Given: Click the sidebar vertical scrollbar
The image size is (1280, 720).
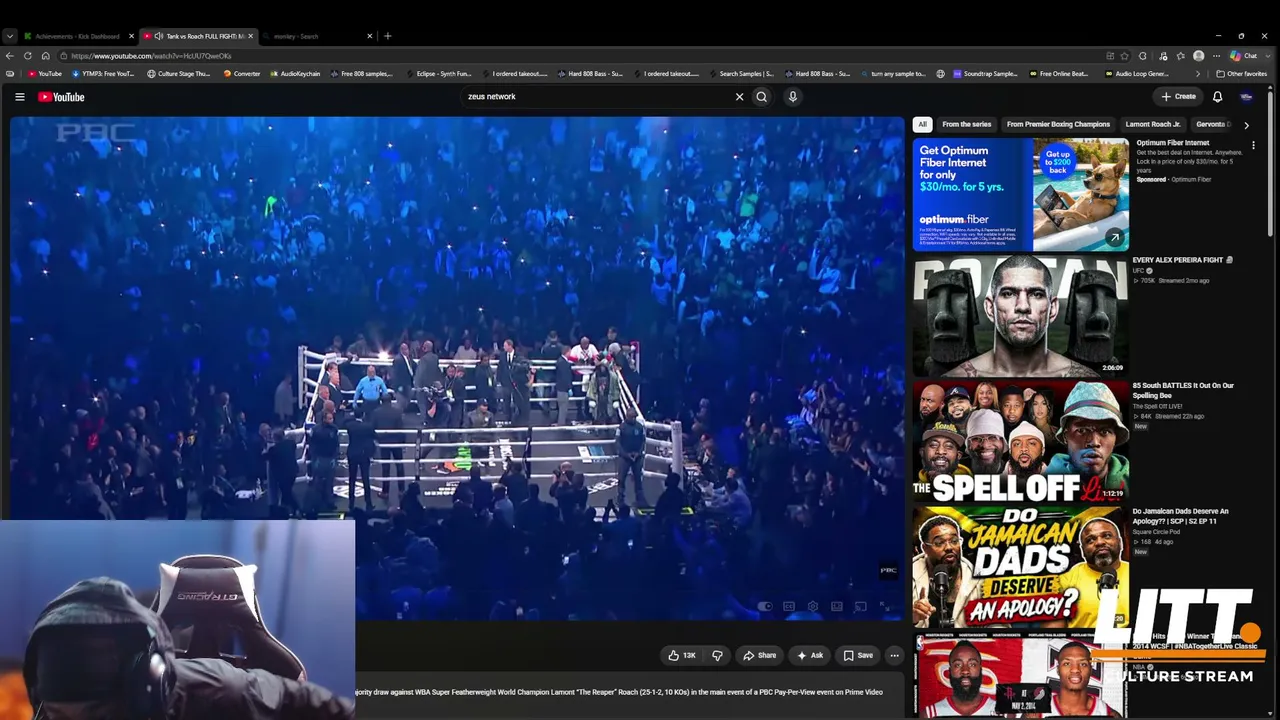Looking at the screenshot, I should tap(1270, 165).
